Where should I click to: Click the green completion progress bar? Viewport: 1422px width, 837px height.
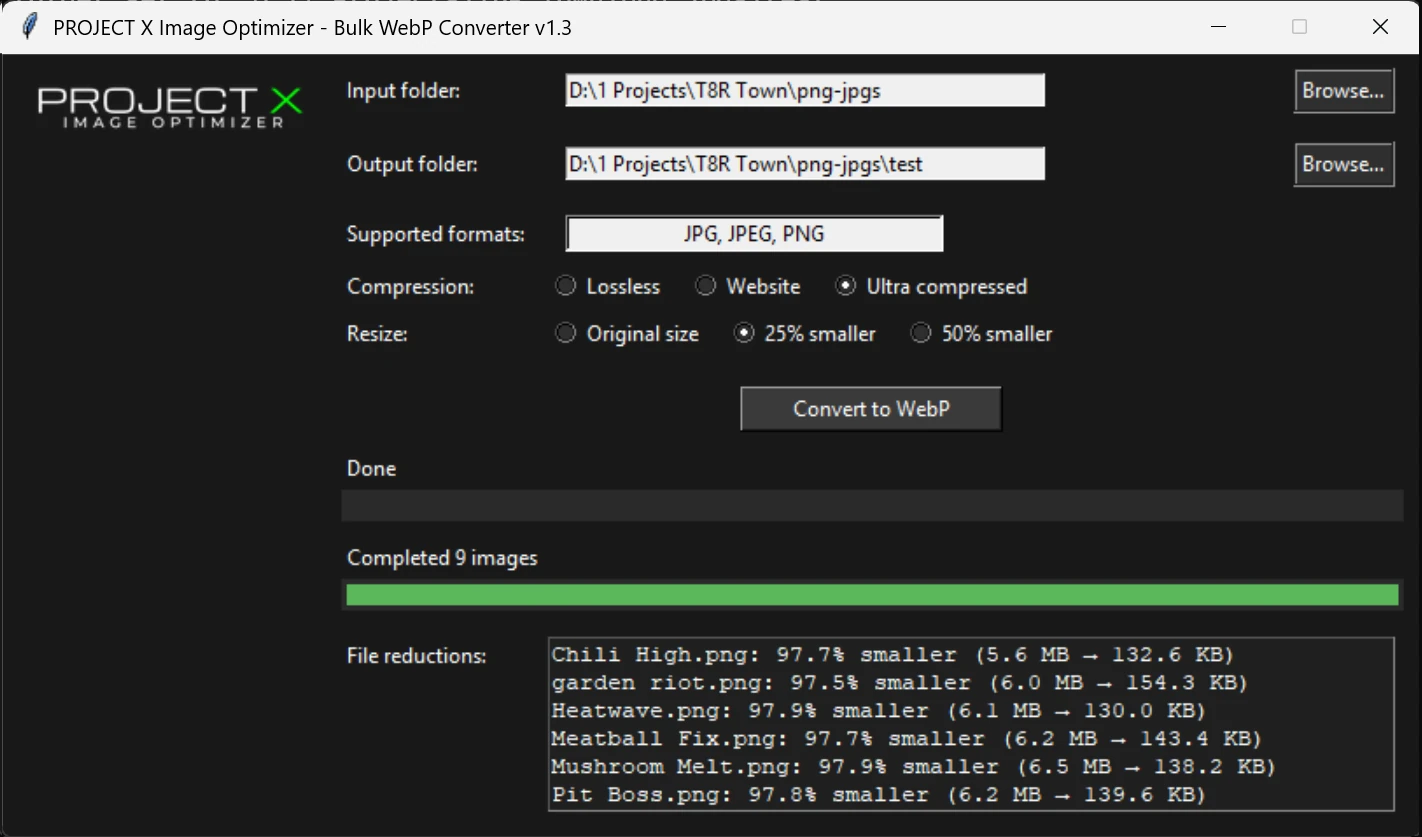872,594
